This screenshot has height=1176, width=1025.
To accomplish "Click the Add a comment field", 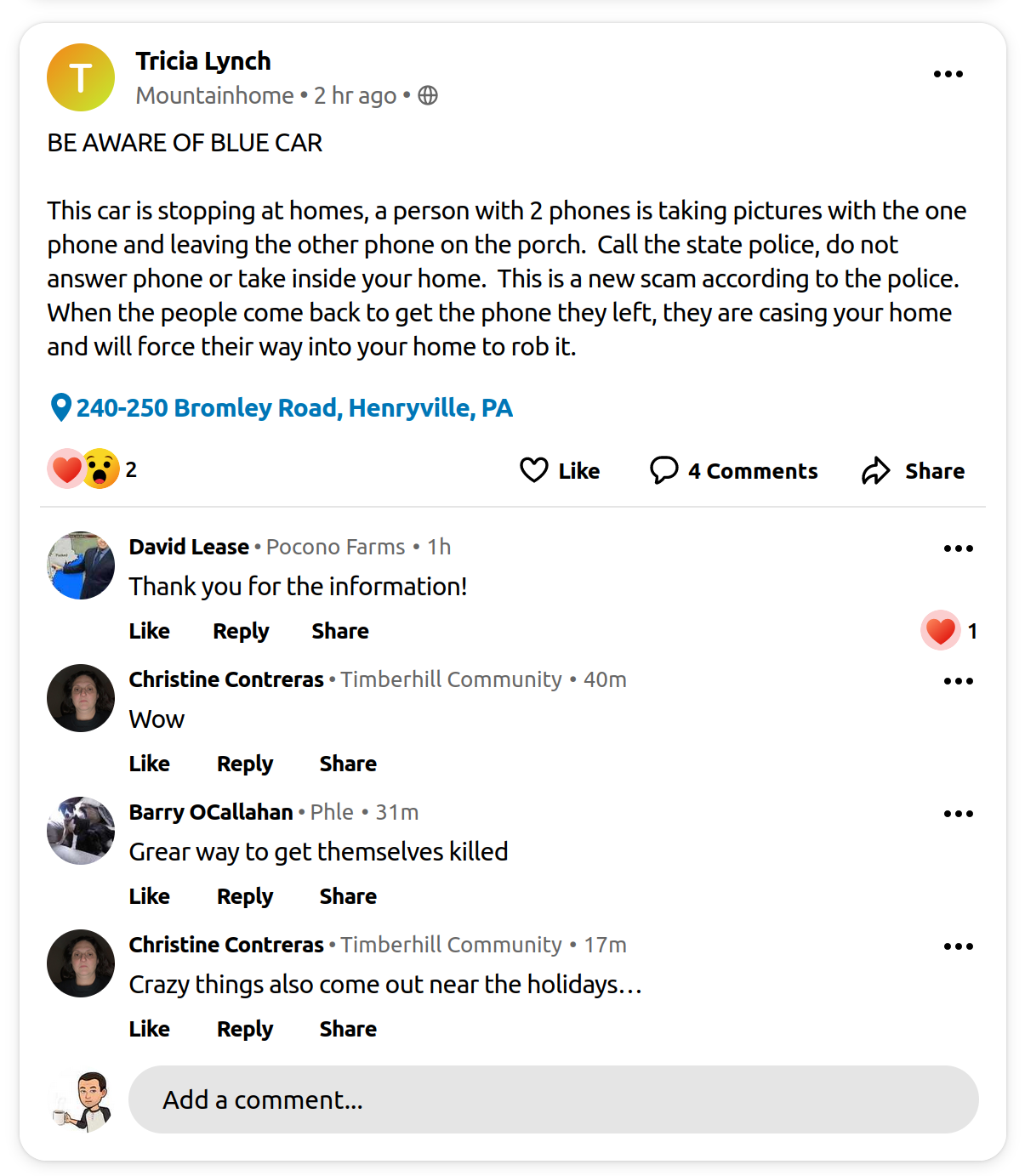I will click(x=553, y=1099).
